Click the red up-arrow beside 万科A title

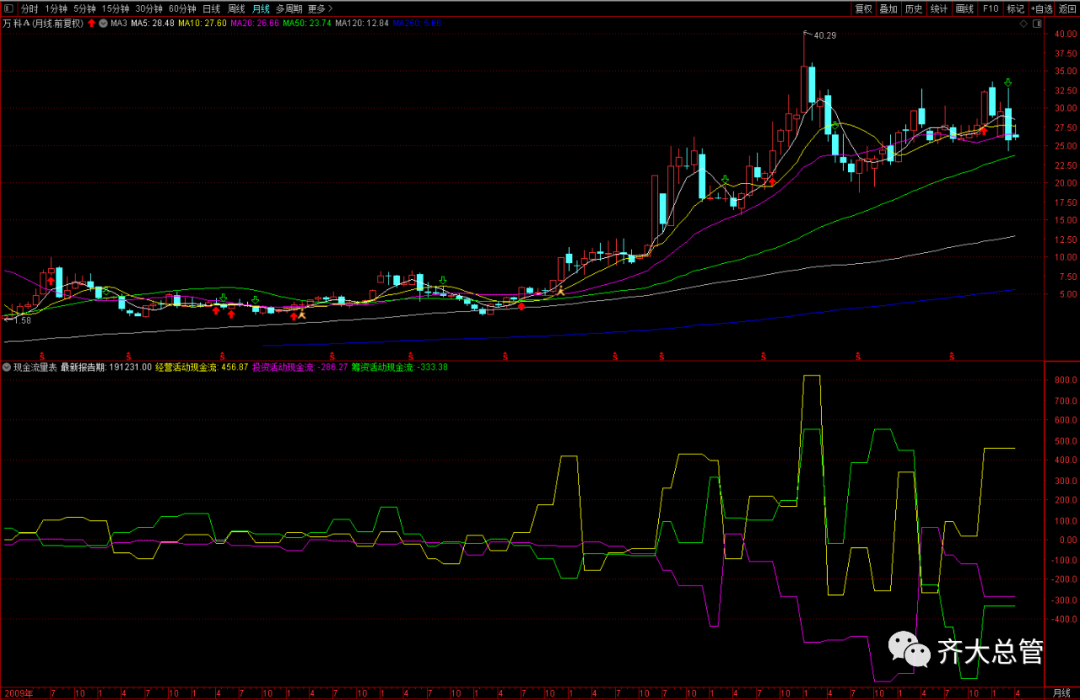(92, 23)
